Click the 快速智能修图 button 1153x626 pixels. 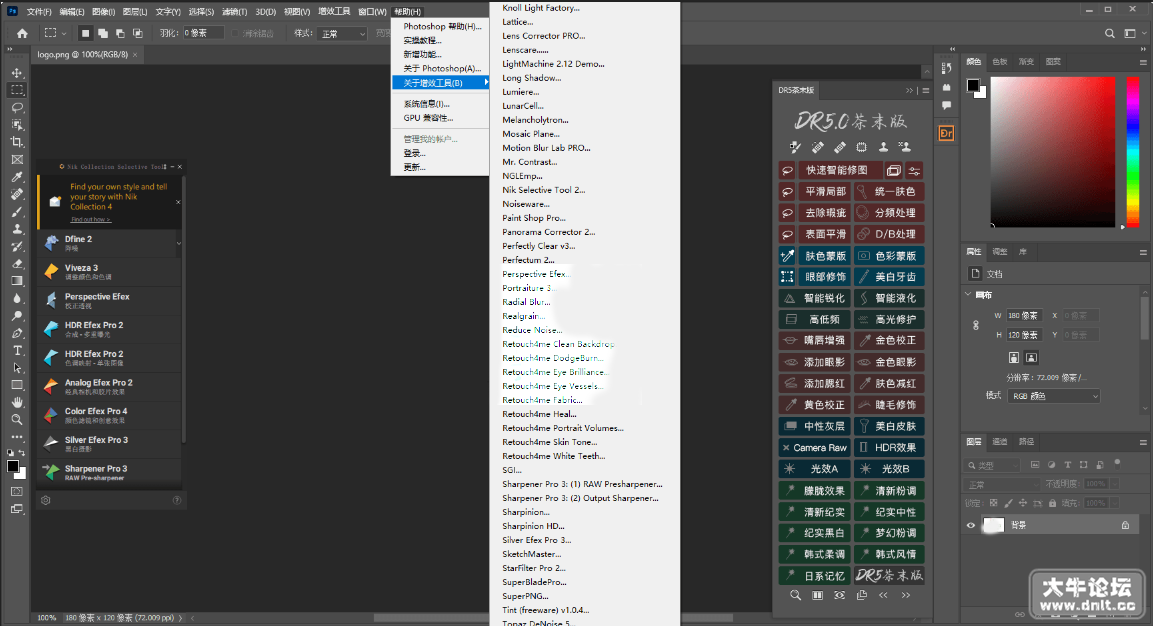pyautogui.click(x=838, y=170)
